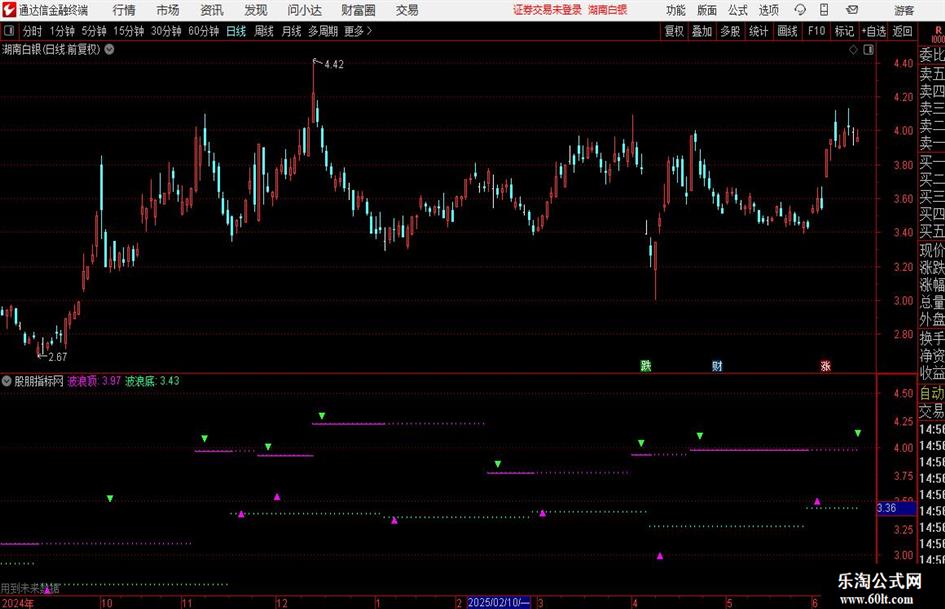Click the 通达信 red logo icon
The height and width of the screenshot is (609, 945).
[8, 10]
